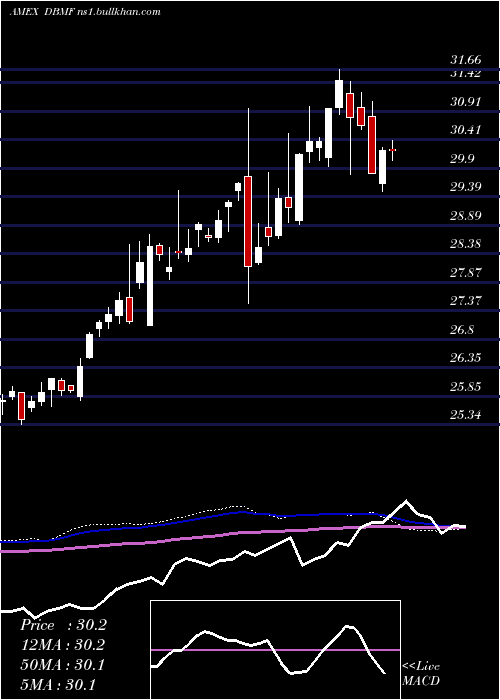Click the <<Live MACD label

[421, 674]
